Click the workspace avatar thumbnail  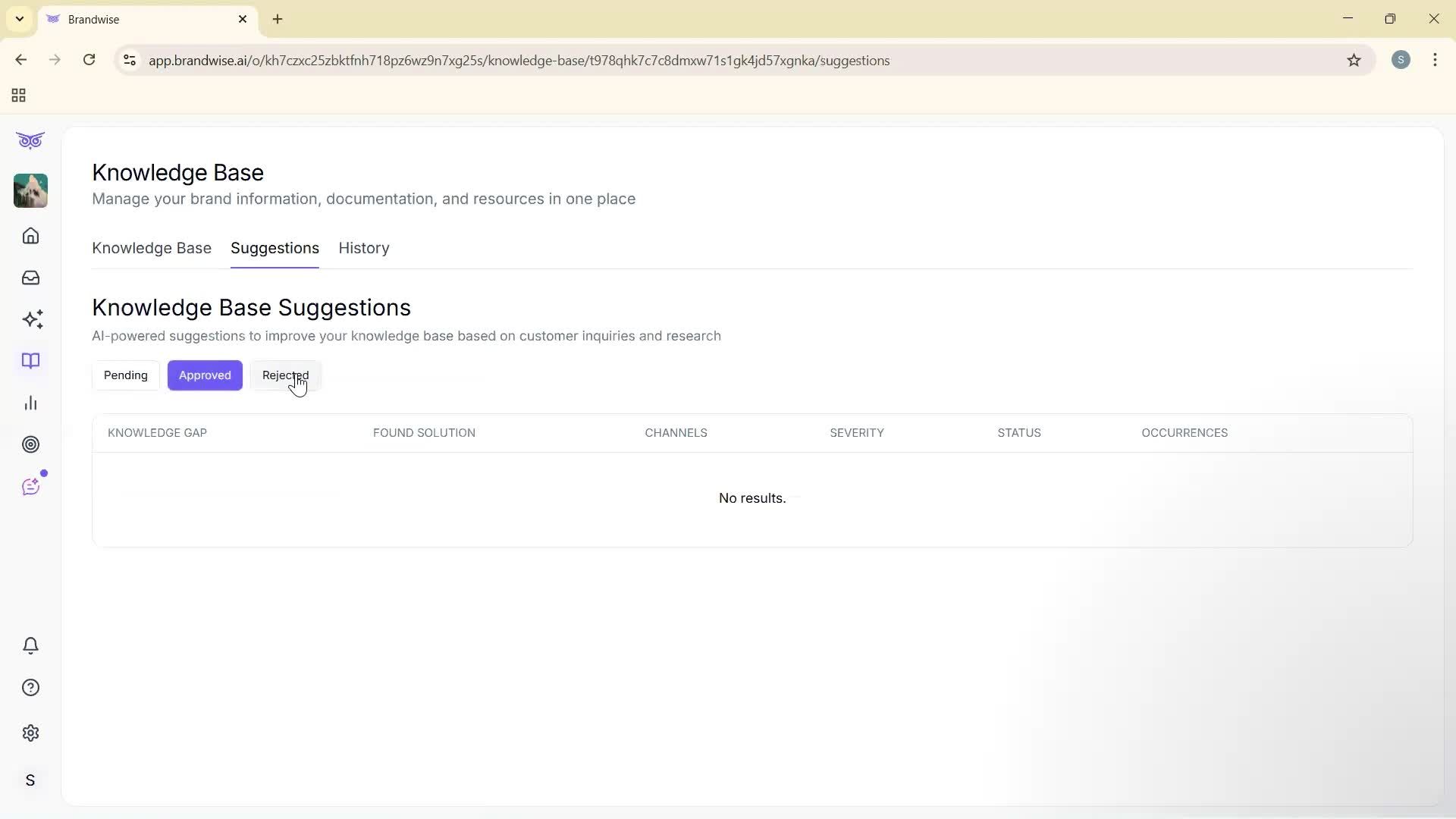[30, 191]
